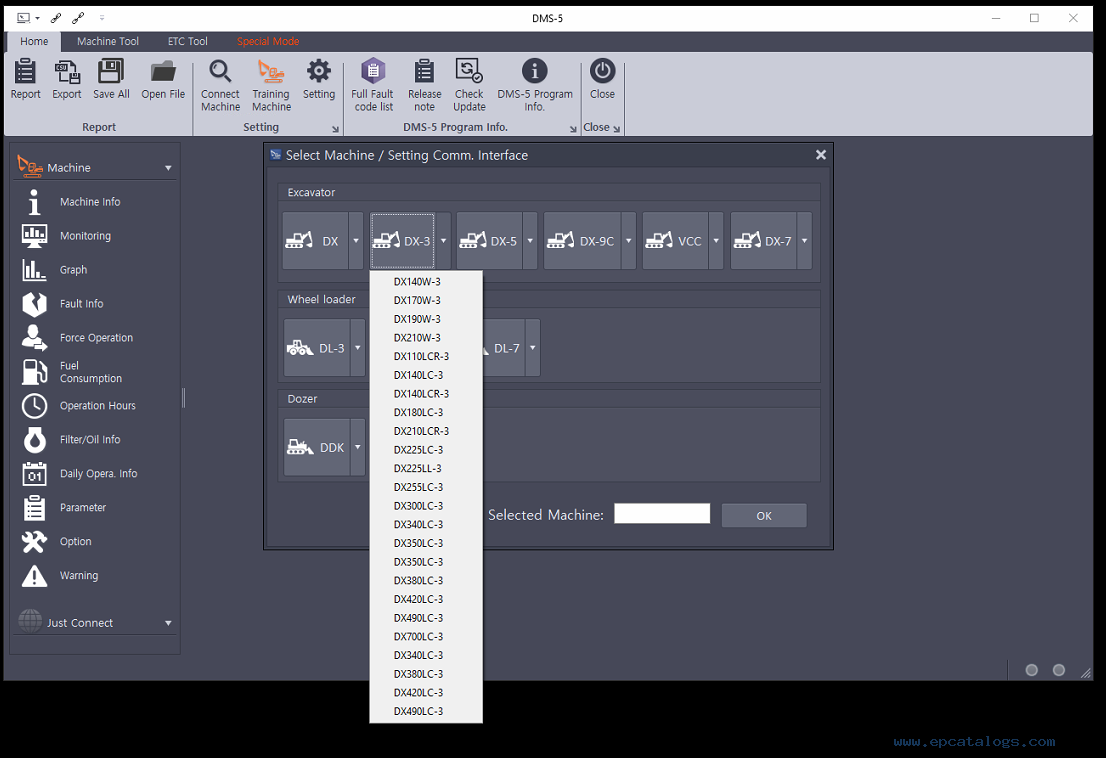The image size is (1106, 758).
Task: Open Monitoring in the sidebar
Action: [85, 236]
